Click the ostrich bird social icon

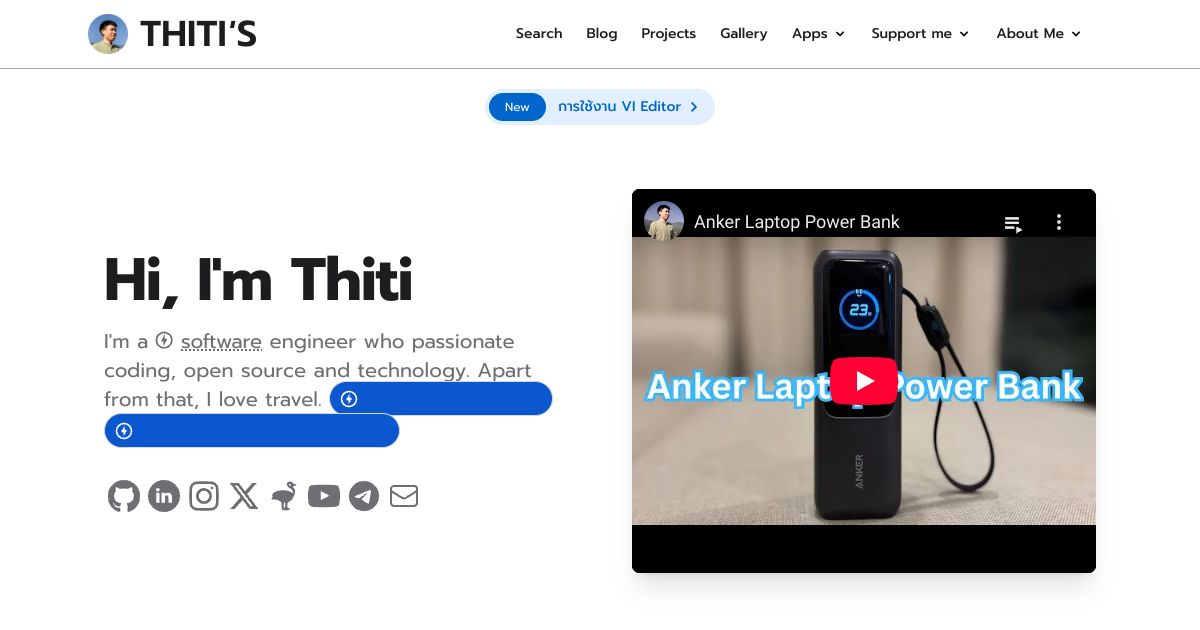(284, 496)
